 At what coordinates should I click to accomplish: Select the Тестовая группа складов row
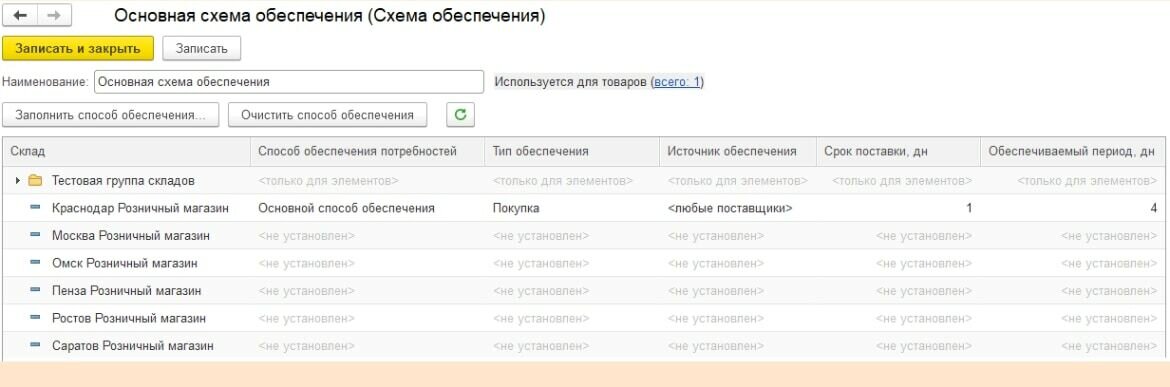[584, 180]
